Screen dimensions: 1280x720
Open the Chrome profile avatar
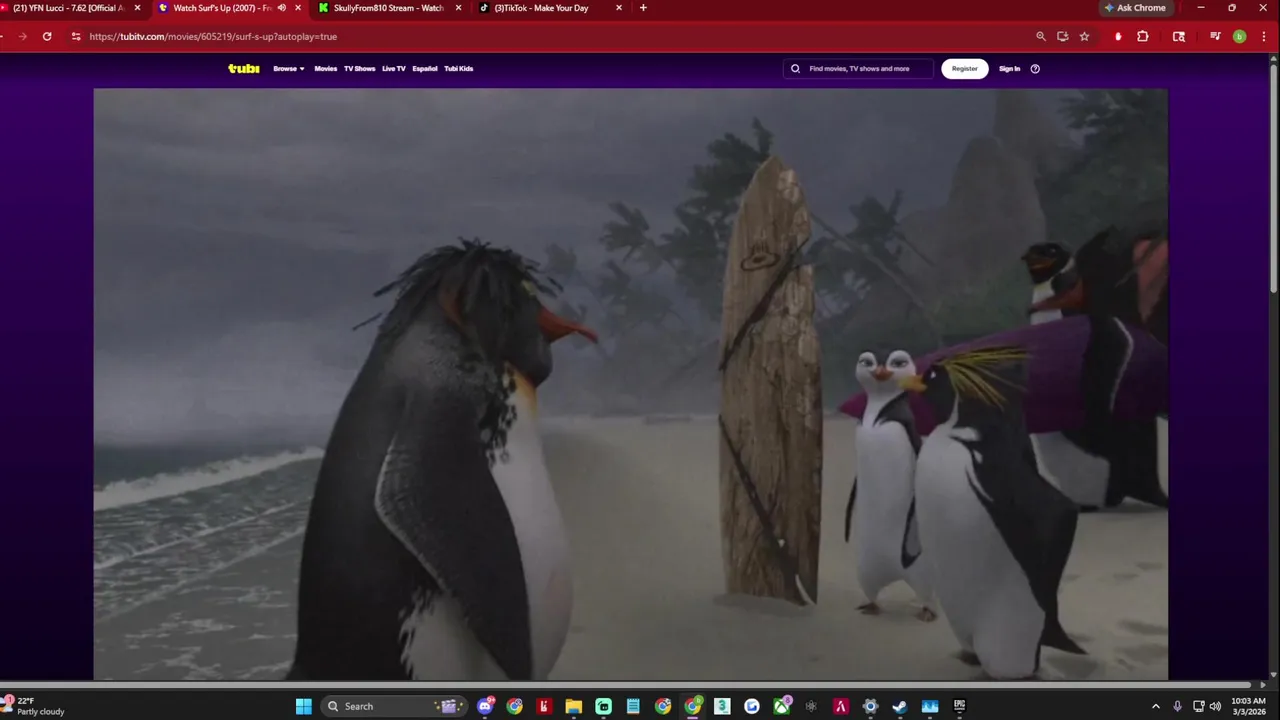point(1240,36)
